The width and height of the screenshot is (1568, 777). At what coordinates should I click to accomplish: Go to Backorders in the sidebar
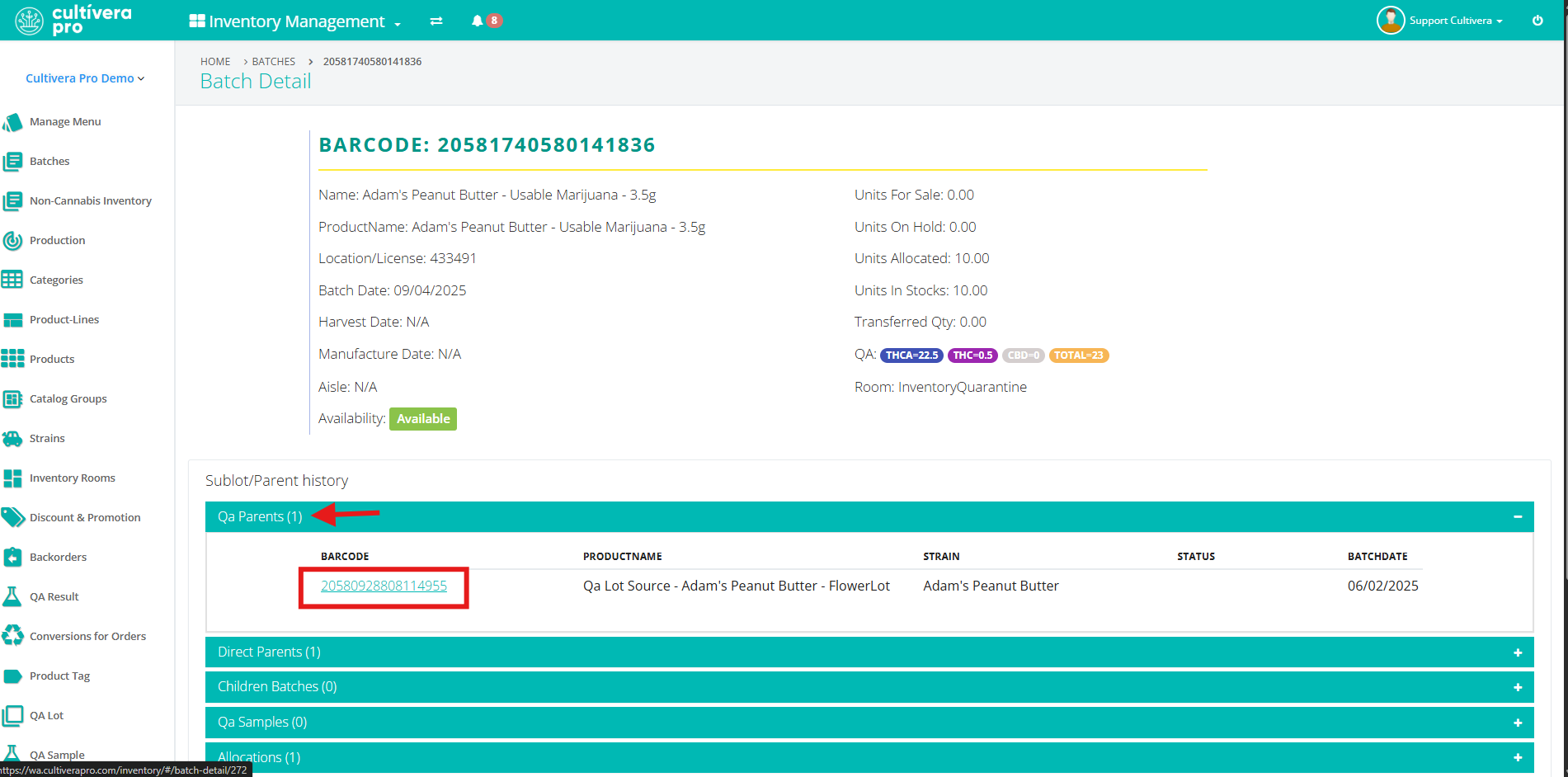point(58,558)
